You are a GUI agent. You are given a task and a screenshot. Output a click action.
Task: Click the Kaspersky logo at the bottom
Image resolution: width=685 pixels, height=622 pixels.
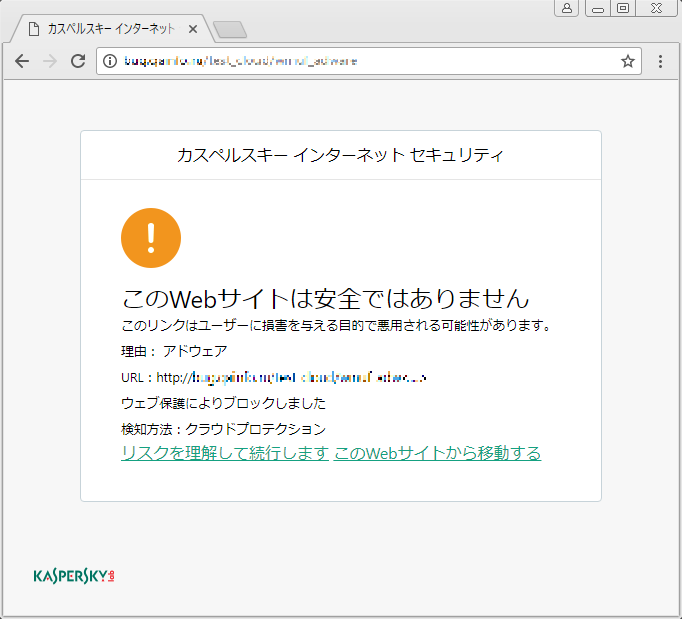tap(74, 578)
